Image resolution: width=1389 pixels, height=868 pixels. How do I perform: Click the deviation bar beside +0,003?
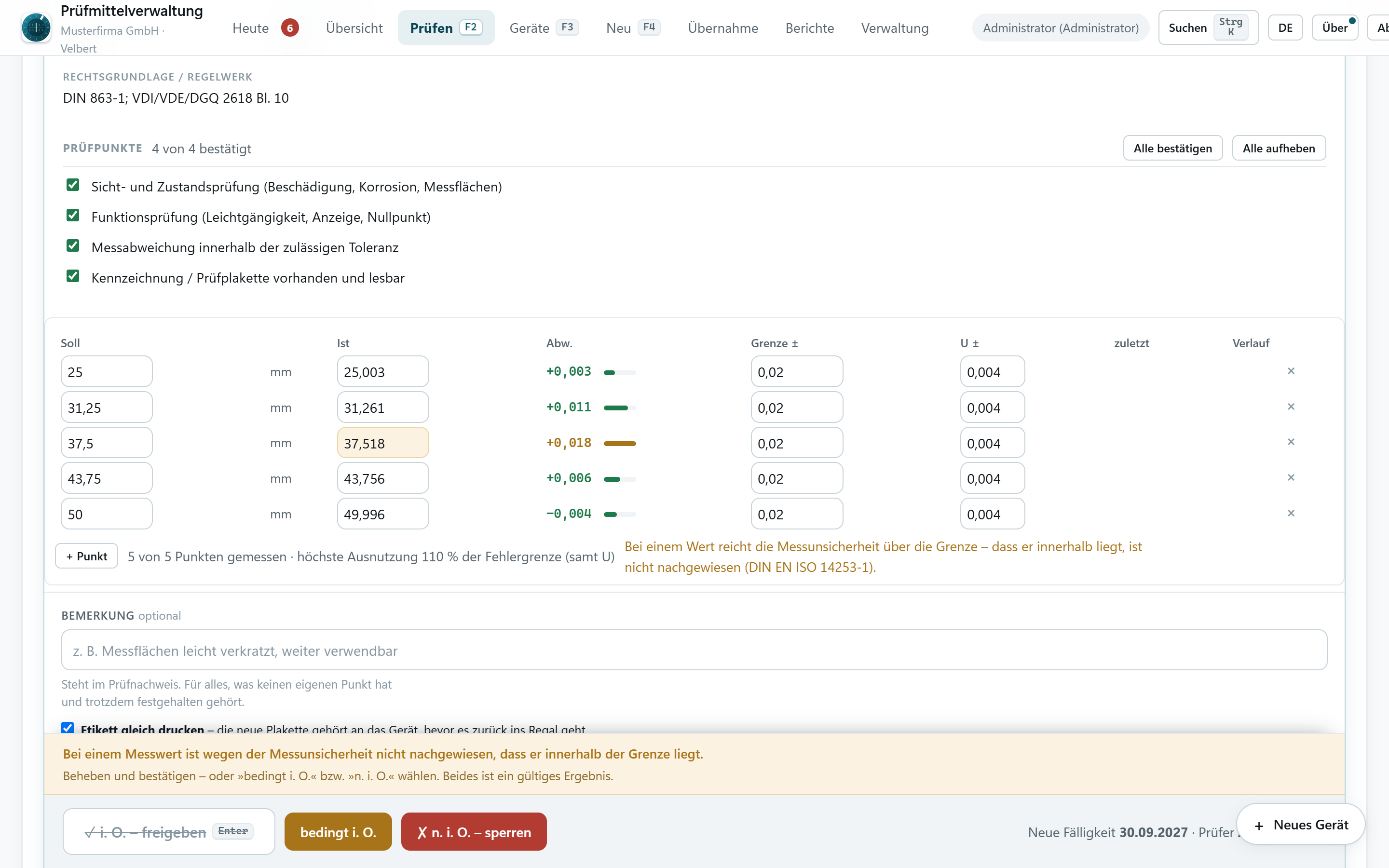click(620, 373)
